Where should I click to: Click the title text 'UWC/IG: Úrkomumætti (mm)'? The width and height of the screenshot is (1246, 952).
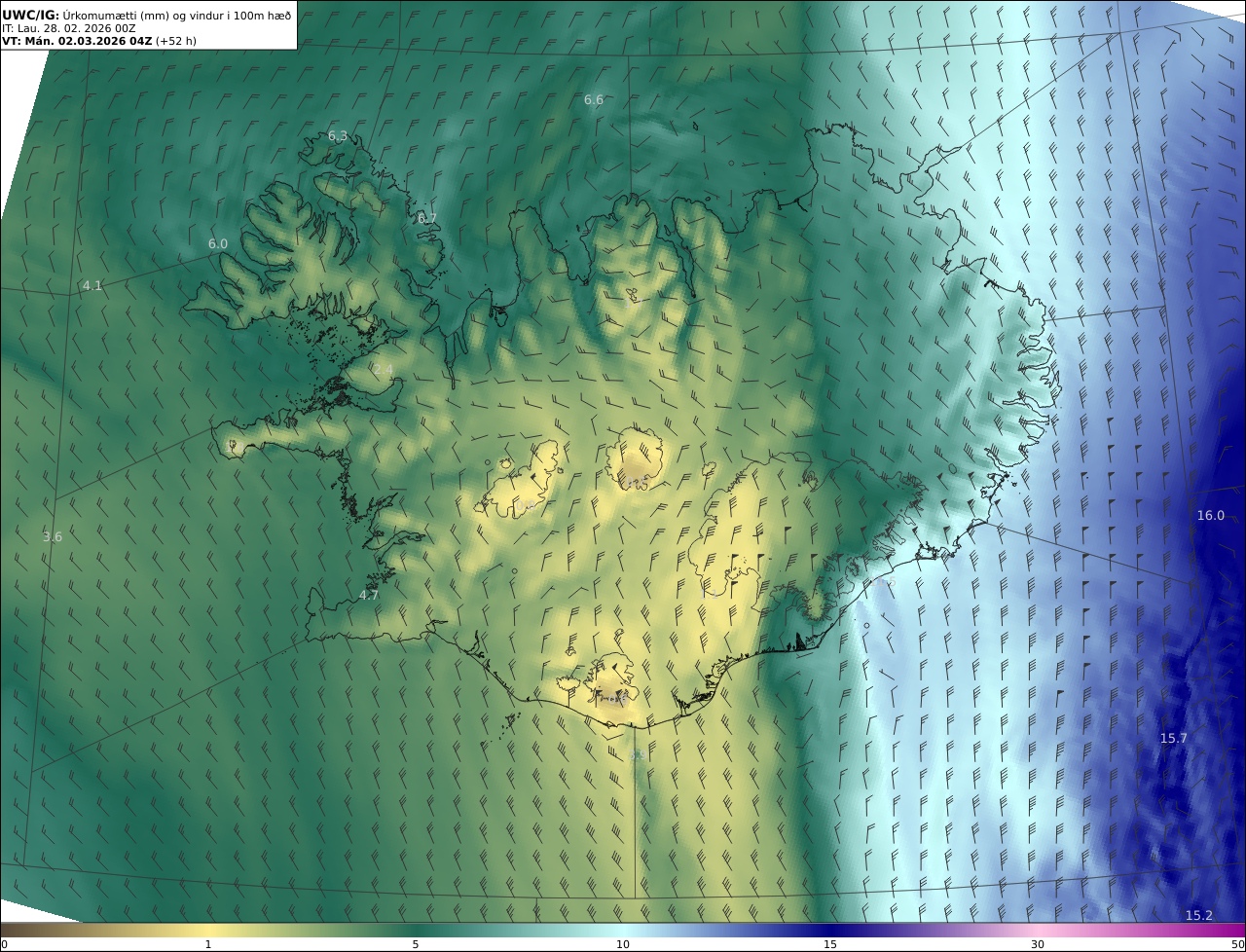(x=86, y=15)
